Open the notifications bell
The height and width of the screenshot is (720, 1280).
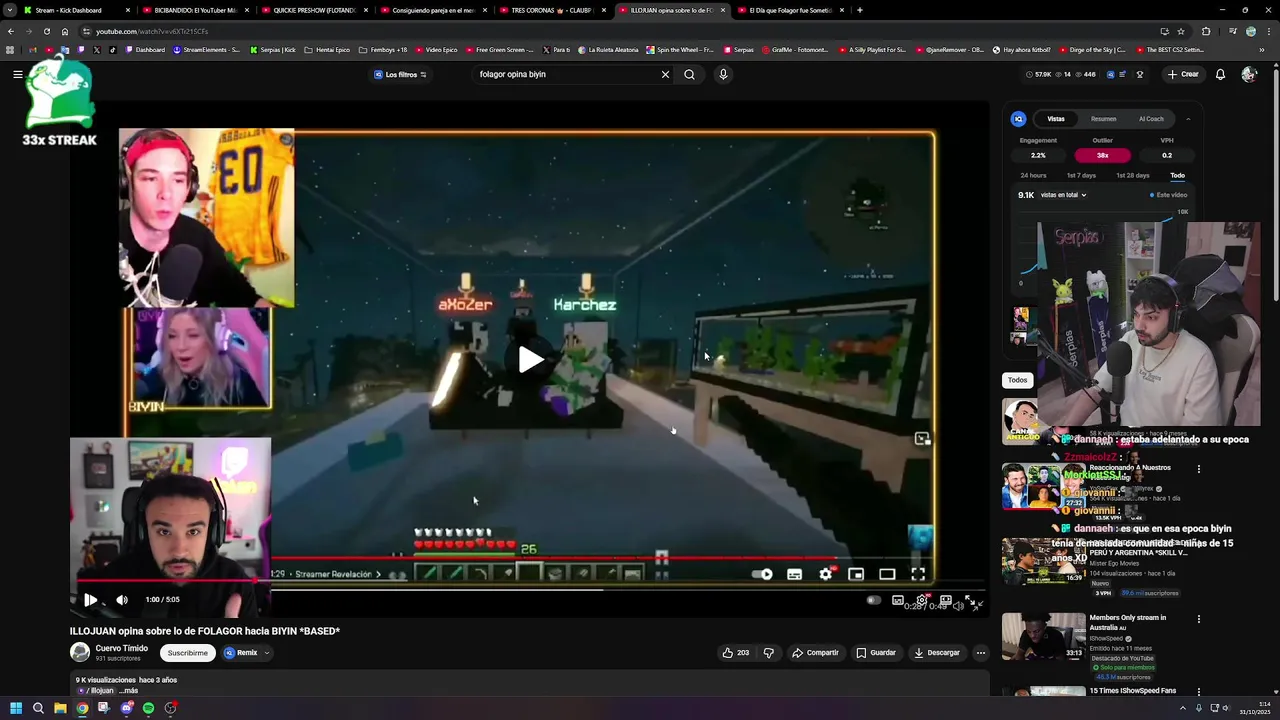click(1220, 74)
